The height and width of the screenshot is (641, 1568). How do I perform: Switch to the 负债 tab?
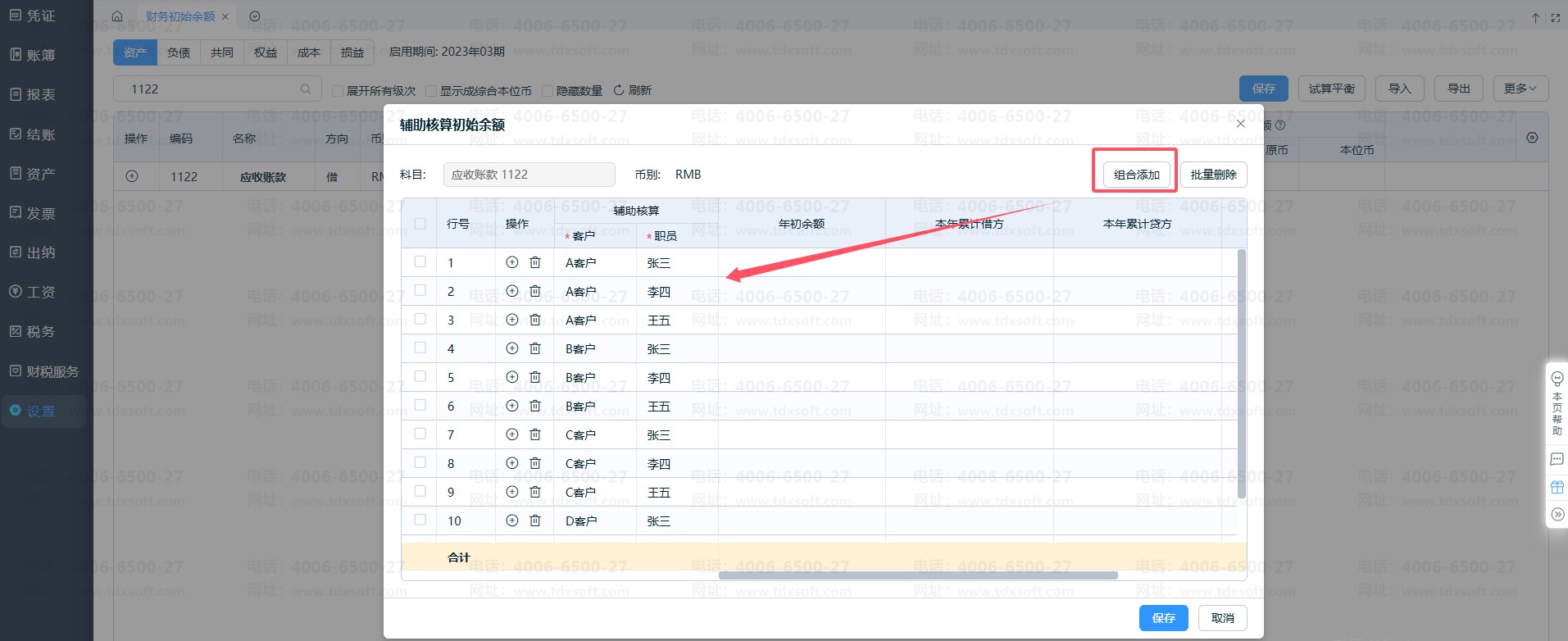click(x=179, y=52)
